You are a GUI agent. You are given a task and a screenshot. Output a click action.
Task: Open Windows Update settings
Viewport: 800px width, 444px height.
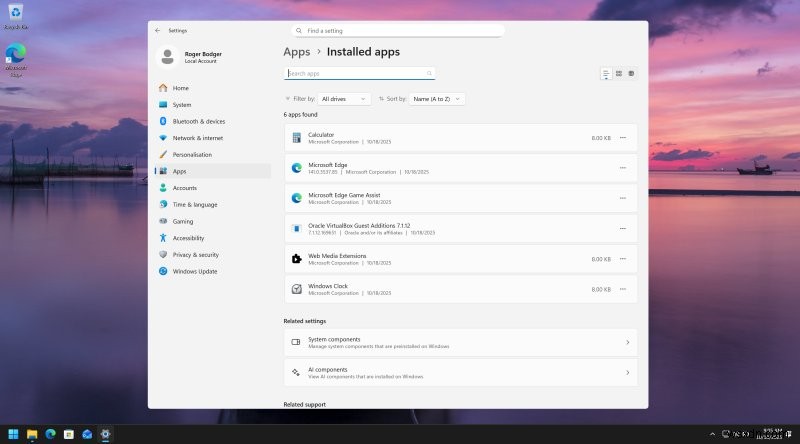(213, 272)
